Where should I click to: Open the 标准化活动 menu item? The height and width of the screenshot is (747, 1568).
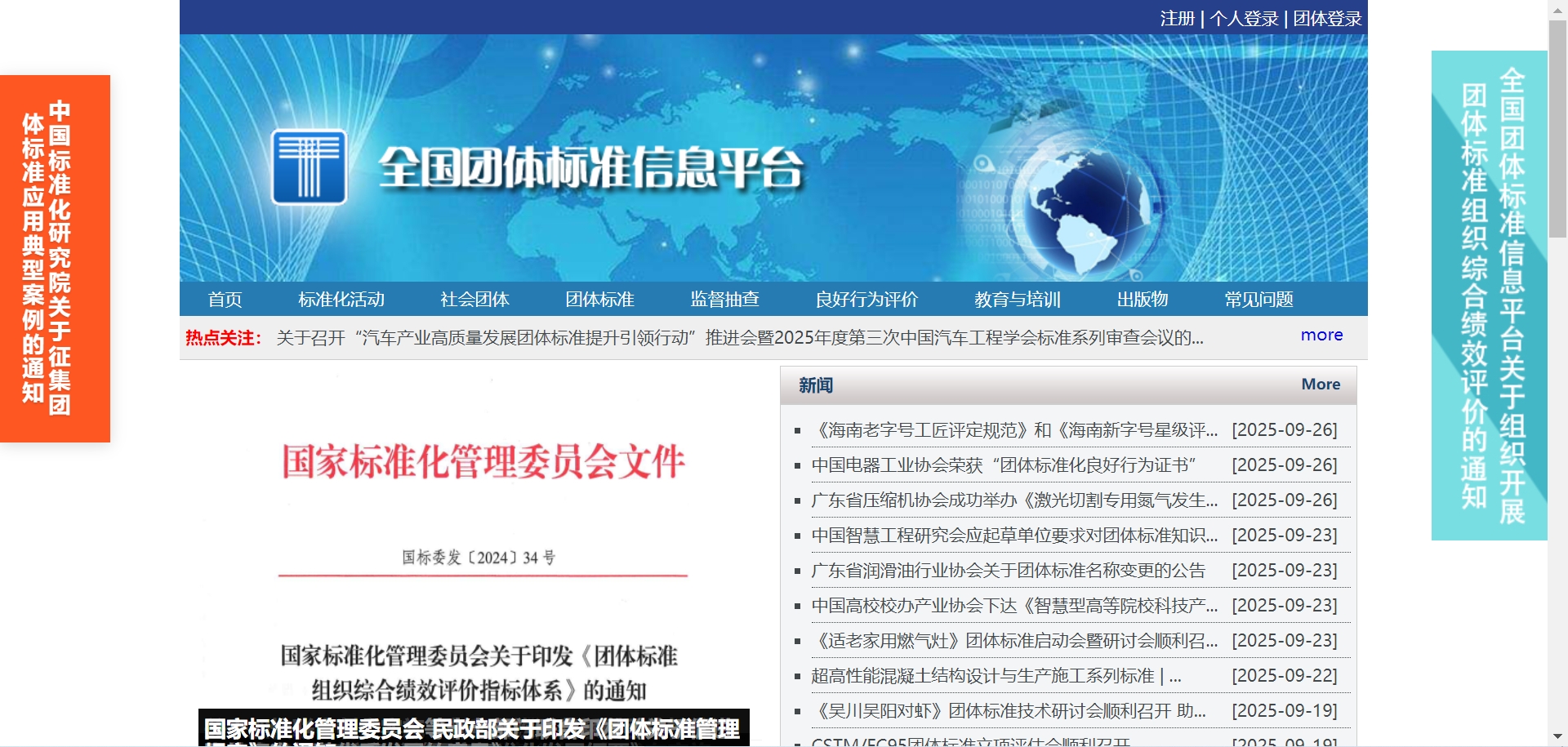point(341,300)
